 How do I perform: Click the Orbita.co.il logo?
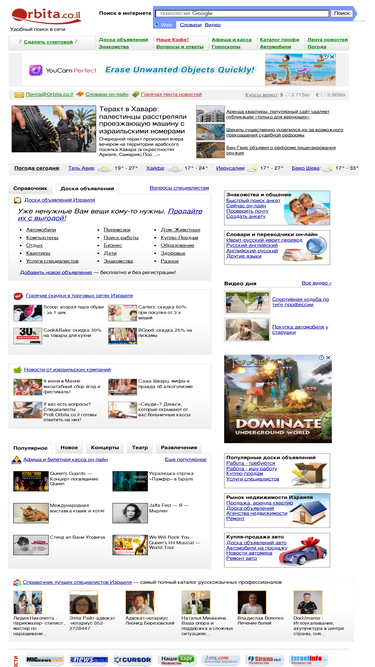coord(46,16)
